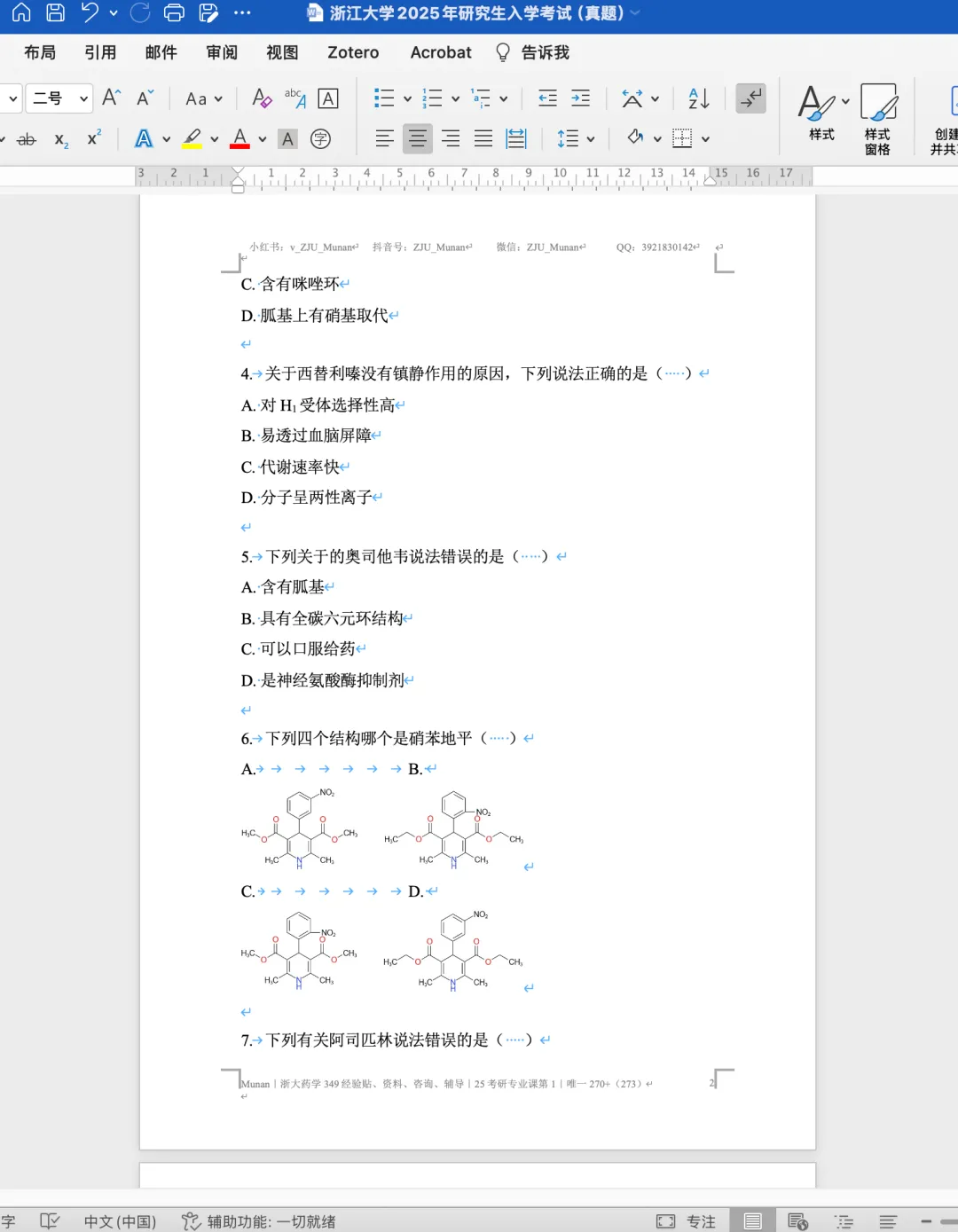Apply red font color

click(239, 138)
